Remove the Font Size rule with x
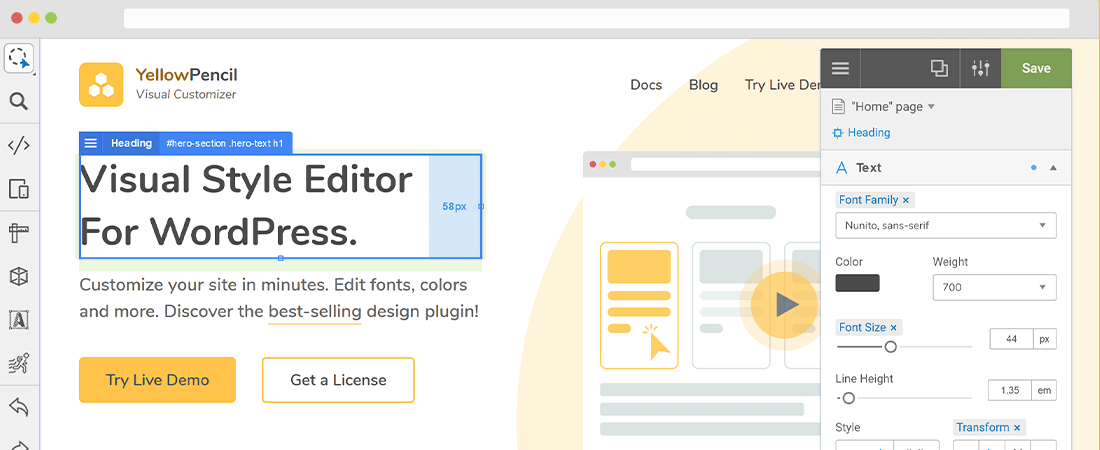The height and width of the screenshot is (450, 1100). [893, 327]
